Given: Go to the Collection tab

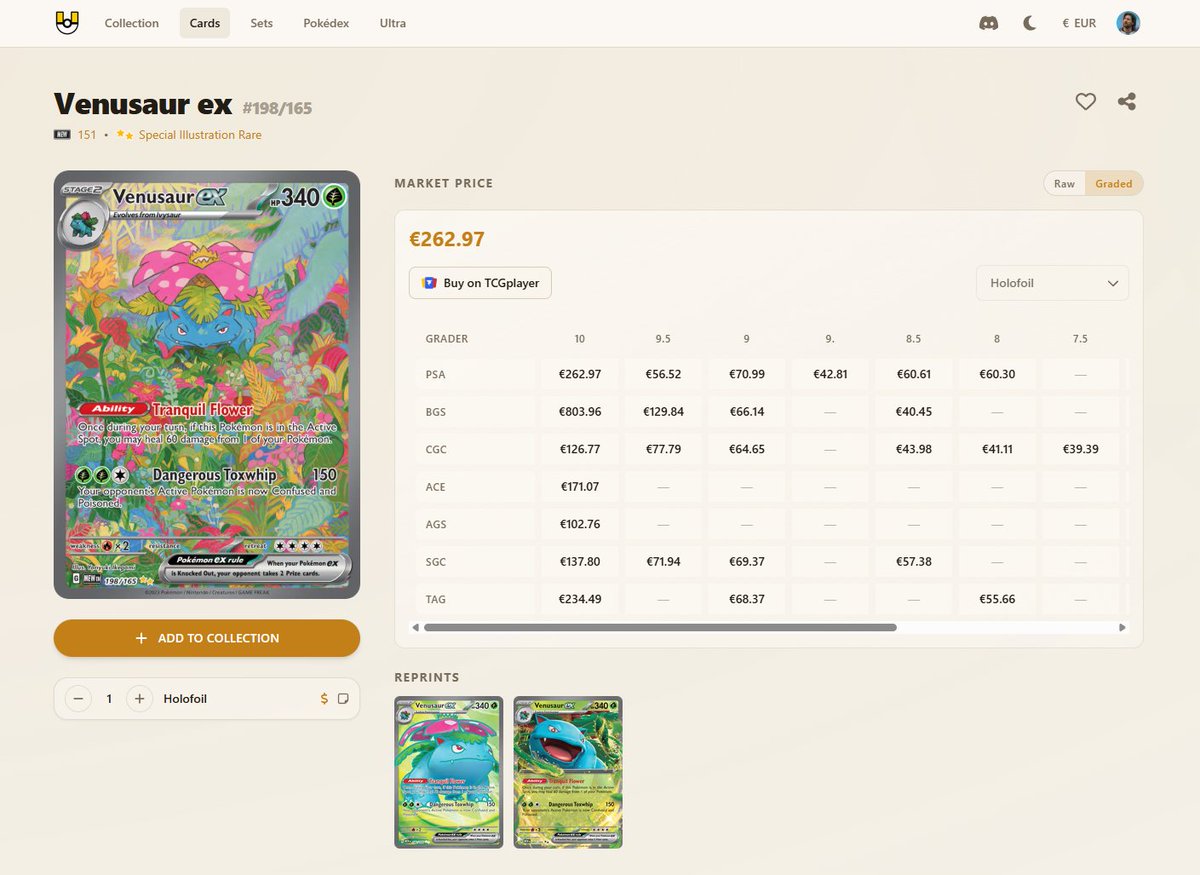Looking at the screenshot, I should [132, 23].
